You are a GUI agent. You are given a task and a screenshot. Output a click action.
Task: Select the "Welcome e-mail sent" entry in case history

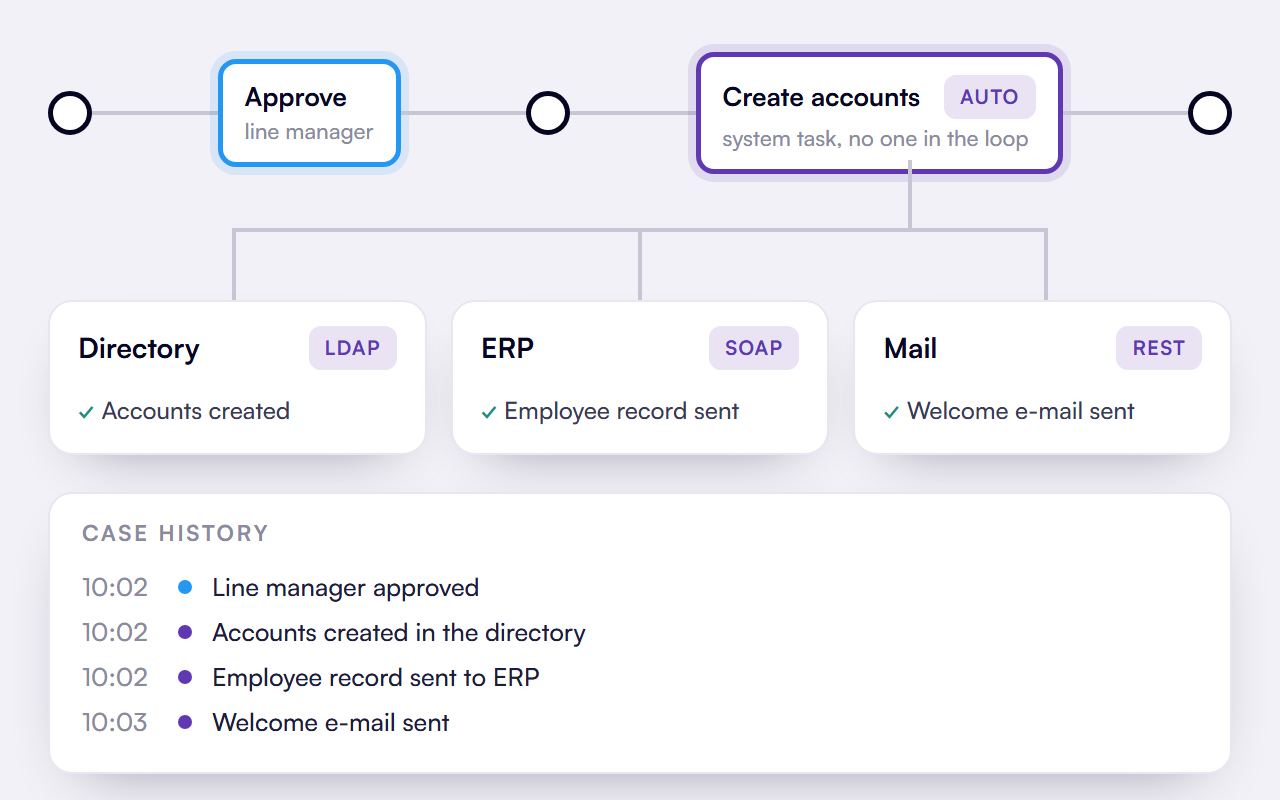coord(331,723)
